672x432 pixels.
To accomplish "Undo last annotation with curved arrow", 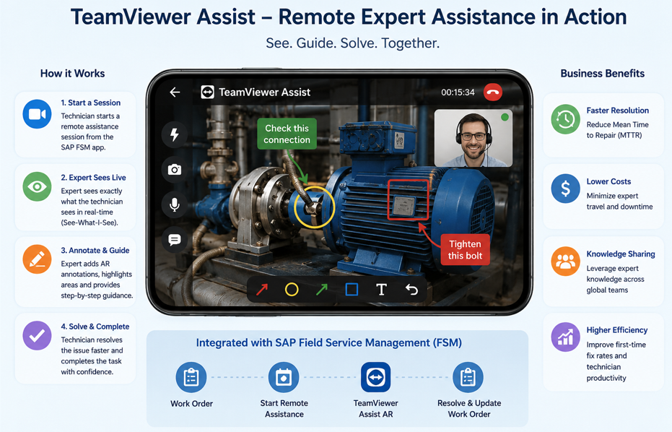I will point(411,290).
